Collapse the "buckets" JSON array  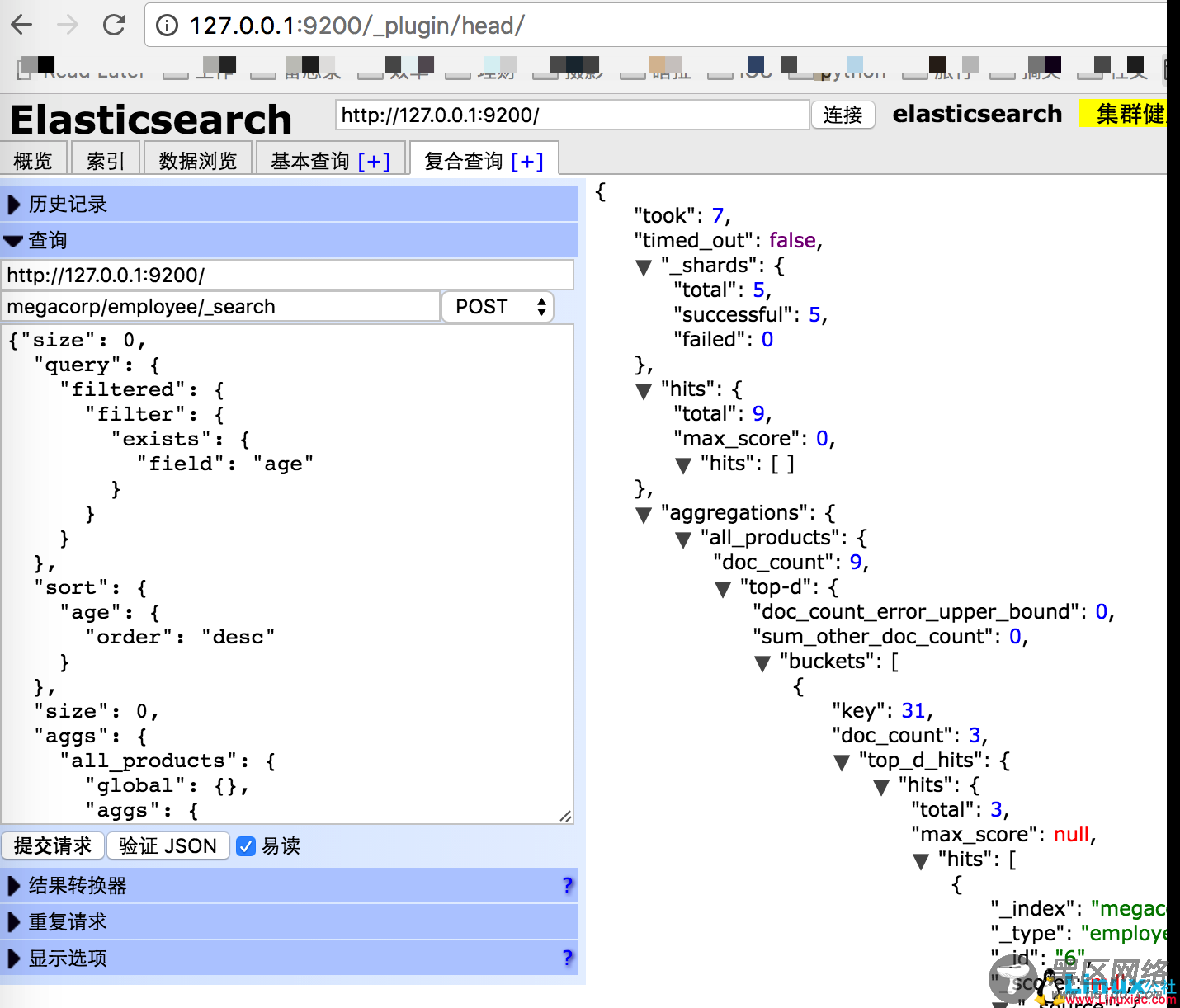763,663
